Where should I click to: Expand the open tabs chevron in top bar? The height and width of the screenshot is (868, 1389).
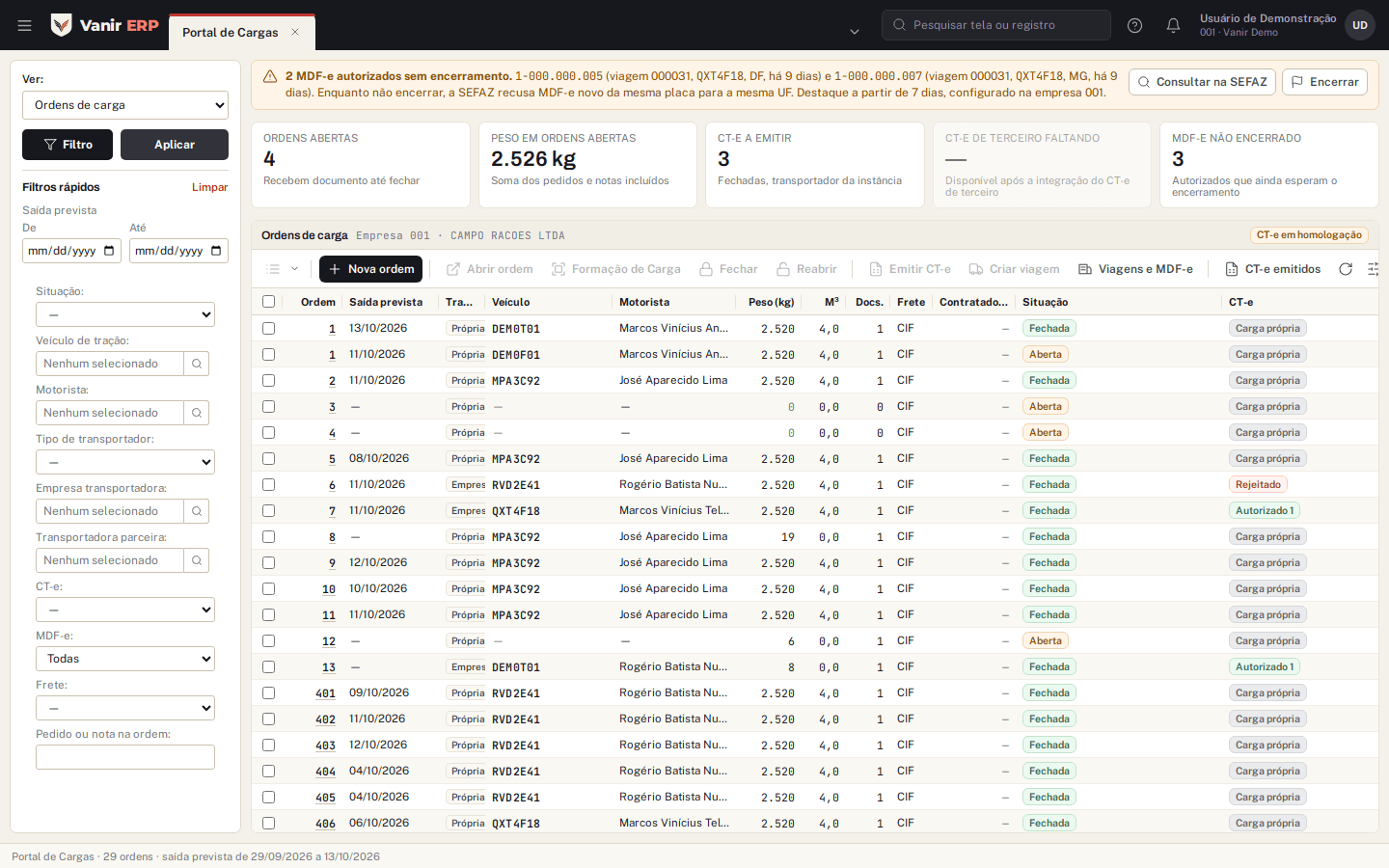click(x=854, y=32)
